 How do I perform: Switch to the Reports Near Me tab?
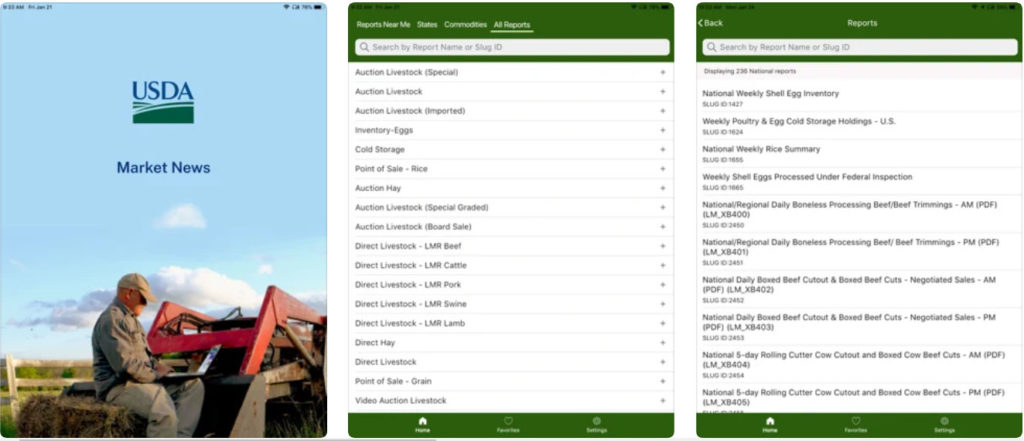(383, 24)
